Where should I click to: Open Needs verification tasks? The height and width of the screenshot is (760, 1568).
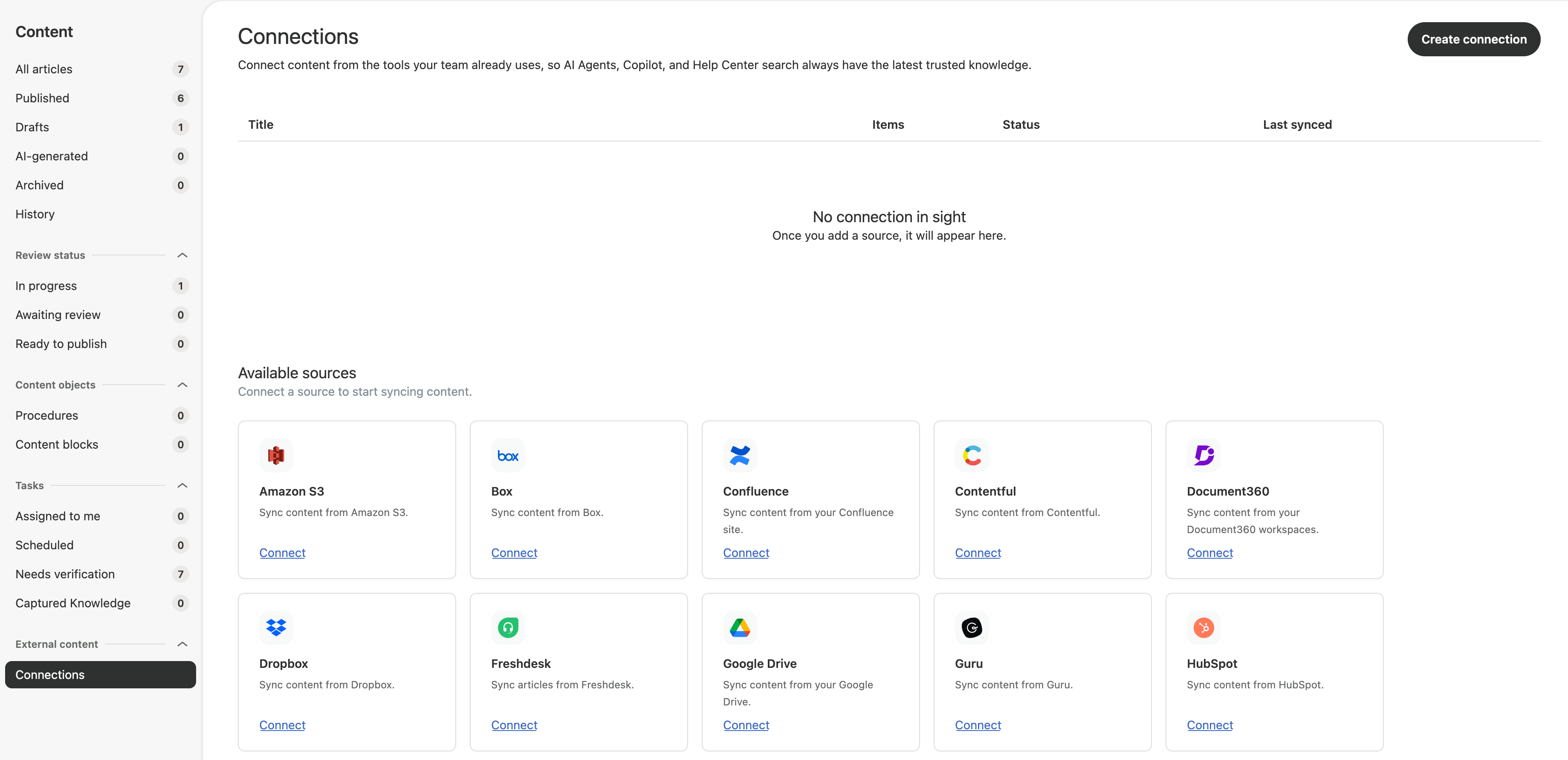[101, 574]
